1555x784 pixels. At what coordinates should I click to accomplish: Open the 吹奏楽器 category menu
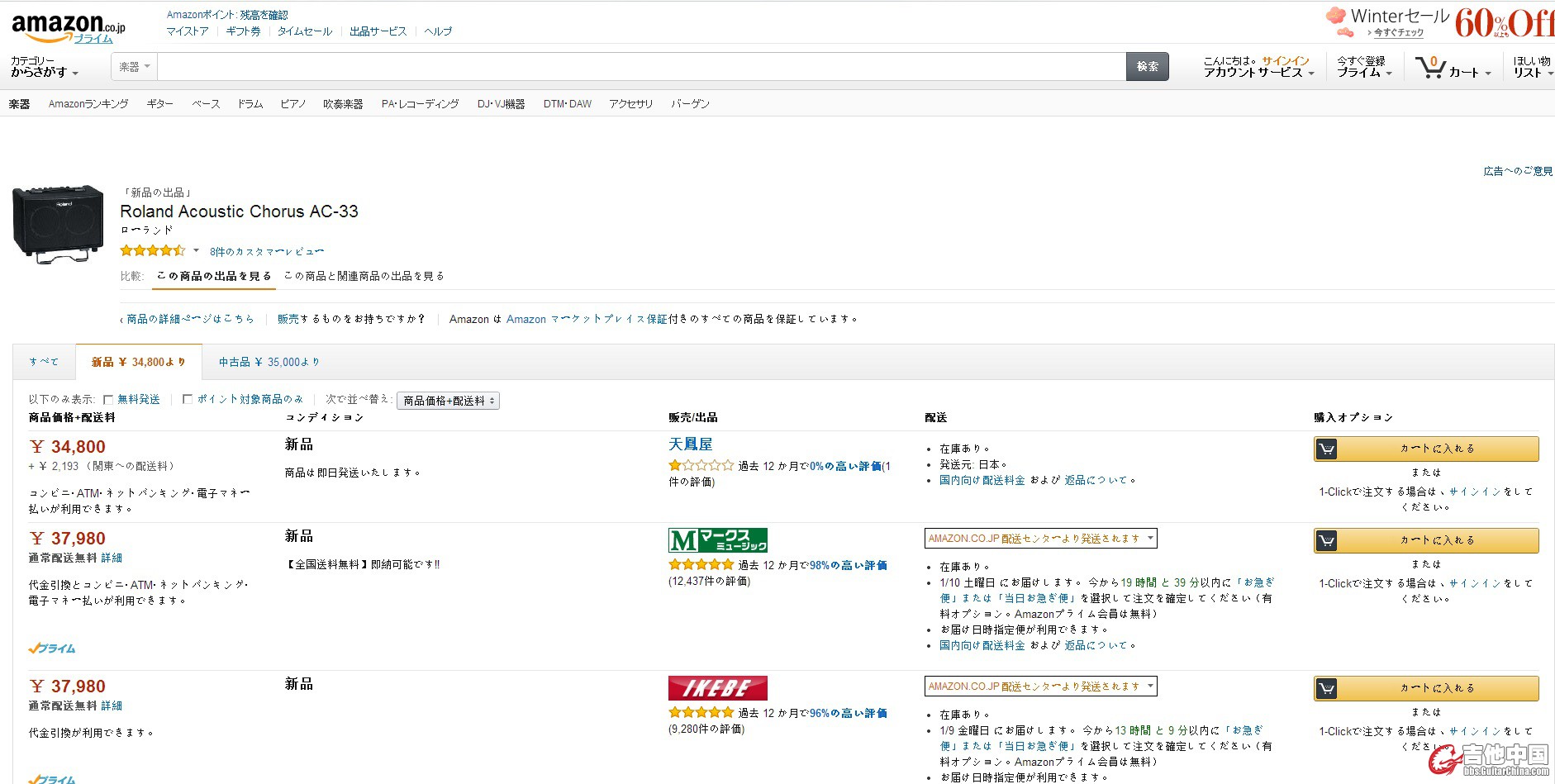click(343, 104)
